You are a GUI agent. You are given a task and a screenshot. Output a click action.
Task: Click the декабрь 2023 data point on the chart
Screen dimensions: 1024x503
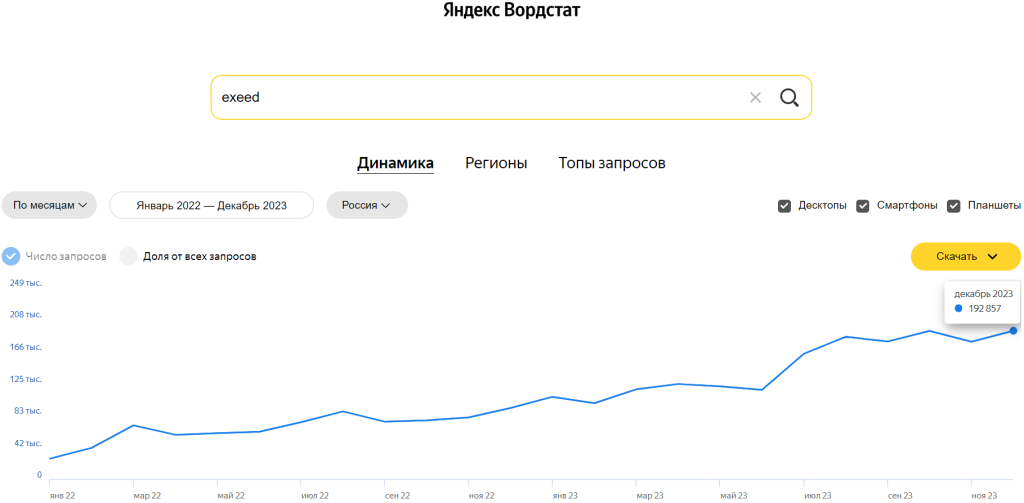click(1013, 331)
